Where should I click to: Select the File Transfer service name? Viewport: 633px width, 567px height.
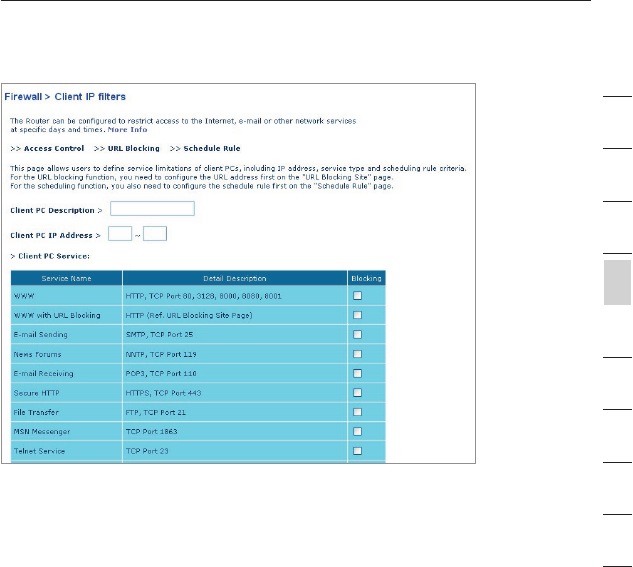coord(36,412)
